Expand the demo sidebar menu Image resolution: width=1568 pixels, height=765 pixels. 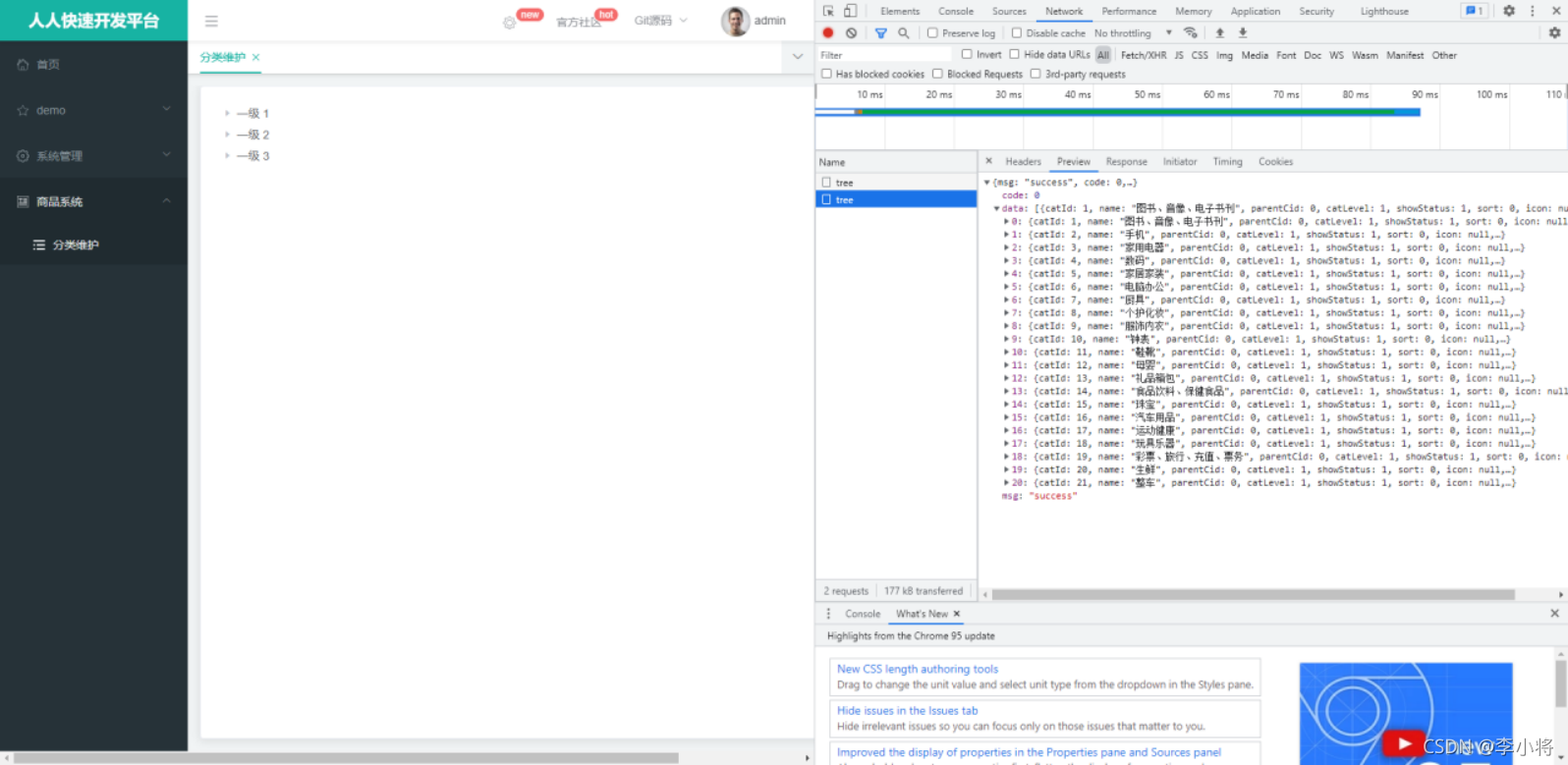click(93, 110)
